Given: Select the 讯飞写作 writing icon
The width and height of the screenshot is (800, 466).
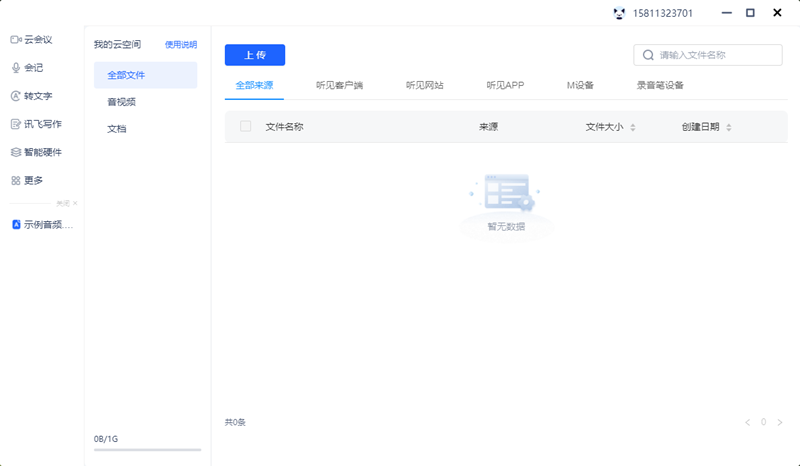Looking at the screenshot, I should (16, 124).
